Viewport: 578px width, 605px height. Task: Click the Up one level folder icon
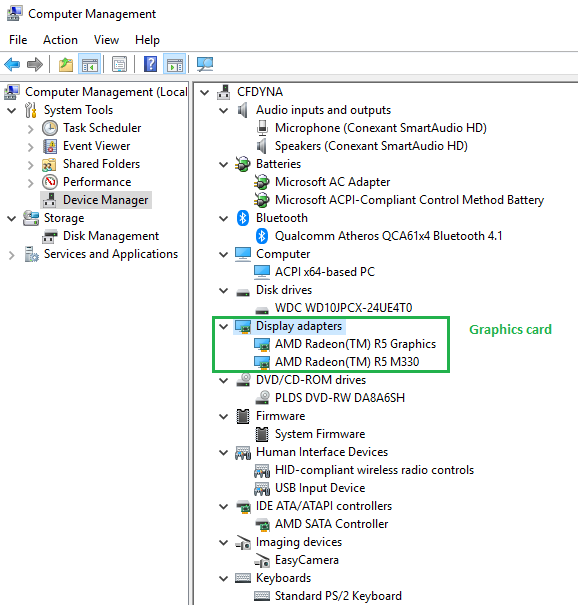pos(66,64)
